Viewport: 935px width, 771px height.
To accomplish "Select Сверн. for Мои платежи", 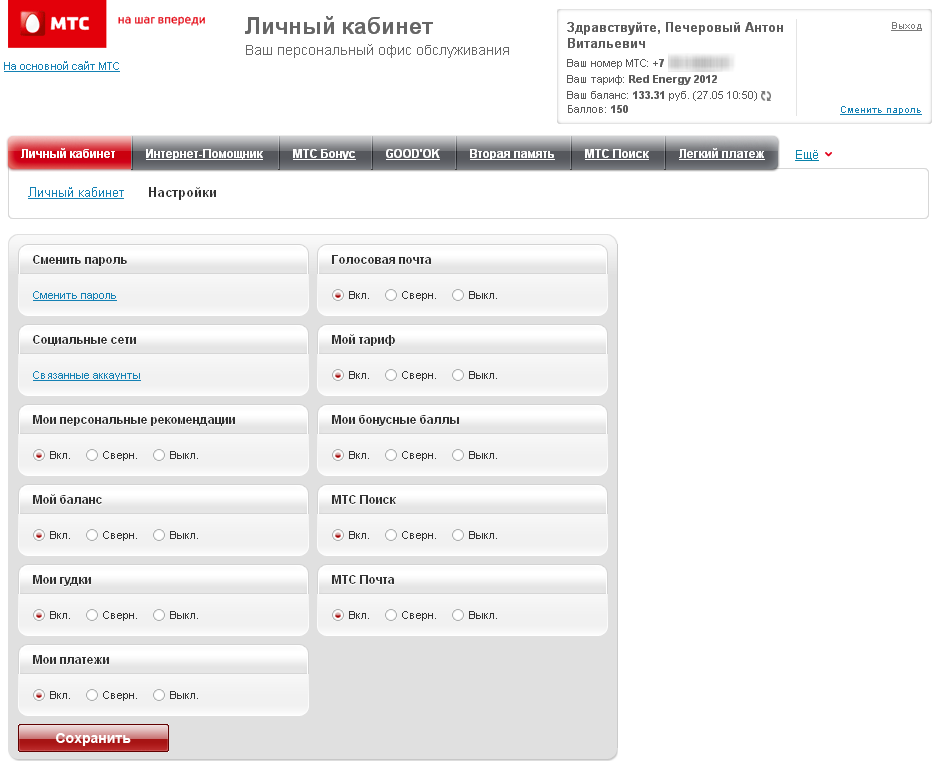I will click(92, 695).
